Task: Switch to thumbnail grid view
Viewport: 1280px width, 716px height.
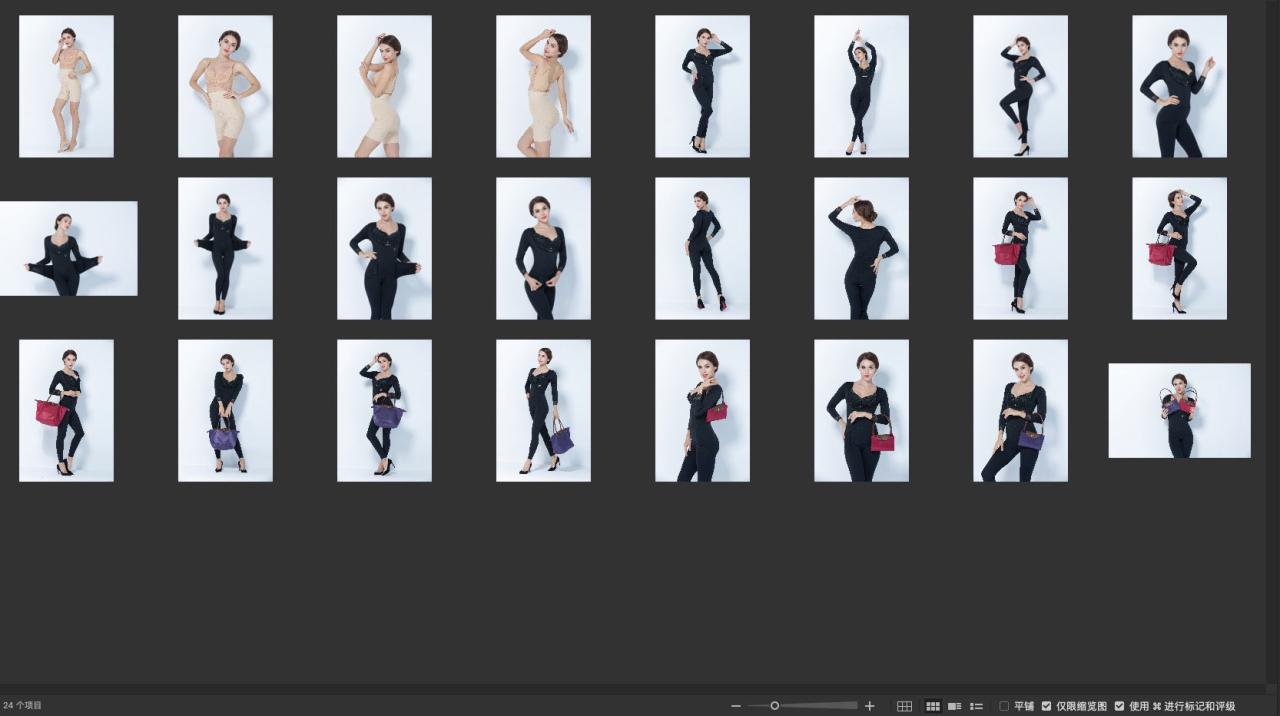Action: (x=933, y=706)
